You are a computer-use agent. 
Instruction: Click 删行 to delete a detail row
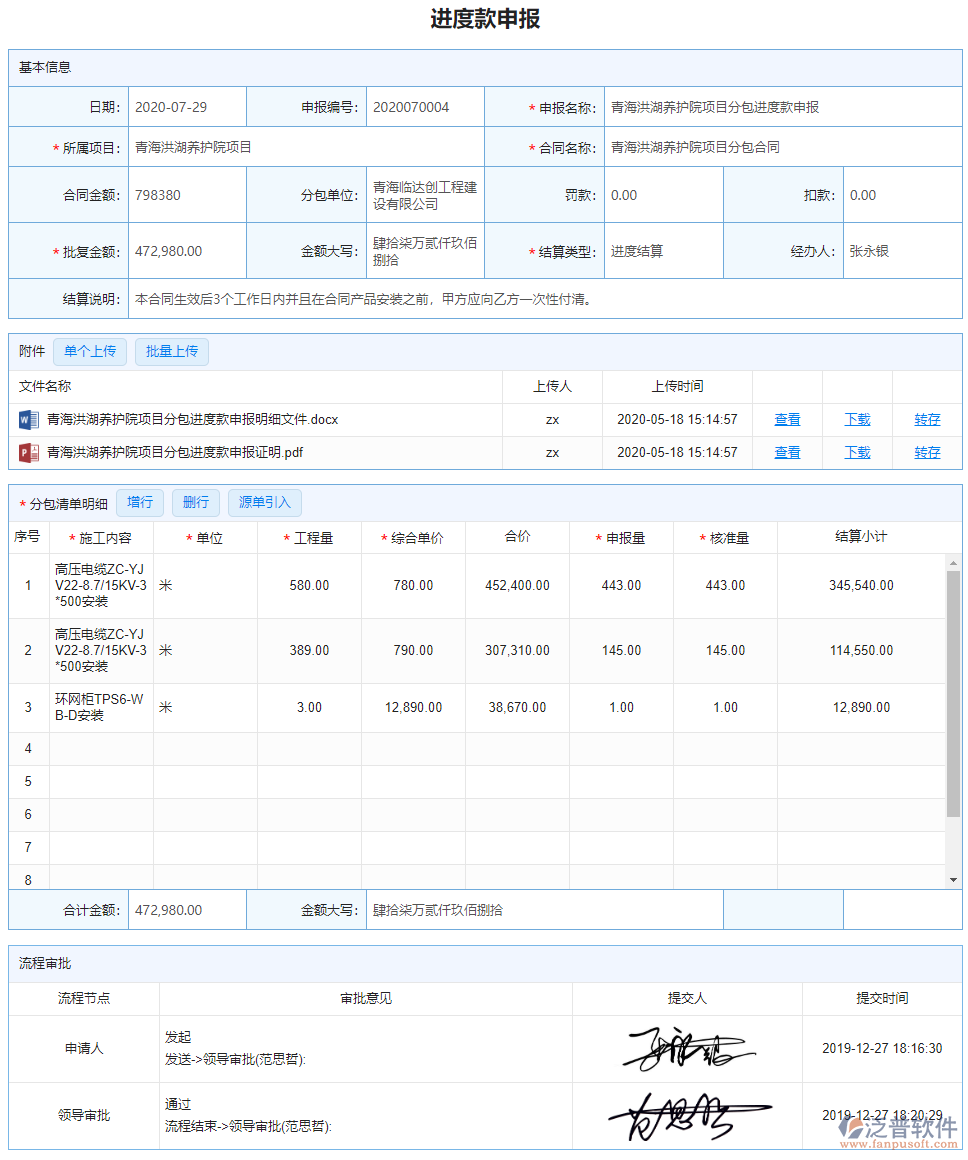pos(196,502)
